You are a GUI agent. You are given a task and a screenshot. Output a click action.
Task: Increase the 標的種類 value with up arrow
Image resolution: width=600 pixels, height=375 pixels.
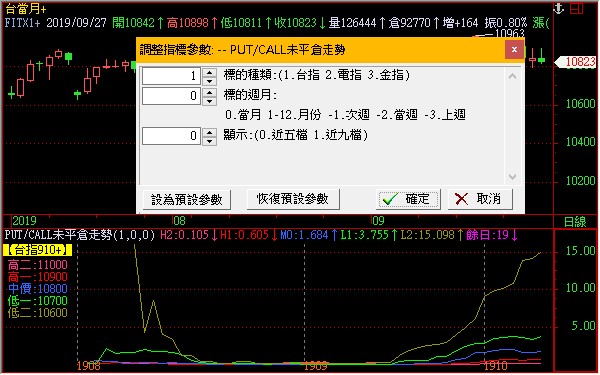[x=209, y=72]
